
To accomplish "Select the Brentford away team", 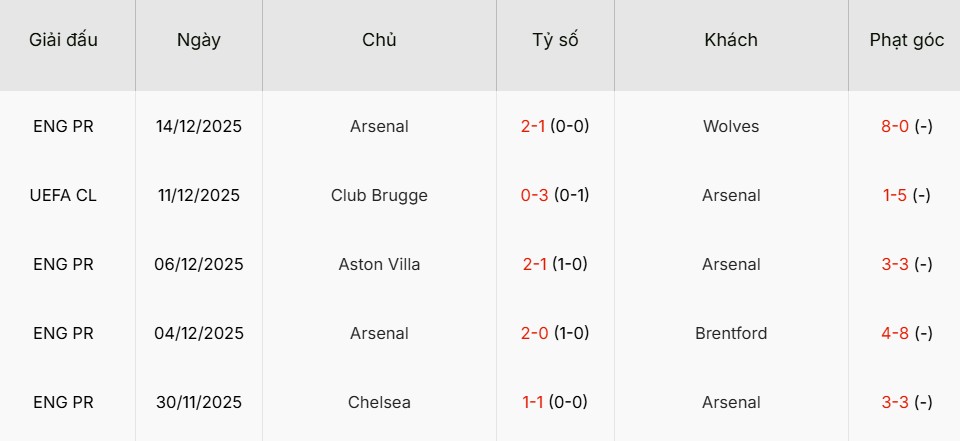I will (x=731, y=333).
